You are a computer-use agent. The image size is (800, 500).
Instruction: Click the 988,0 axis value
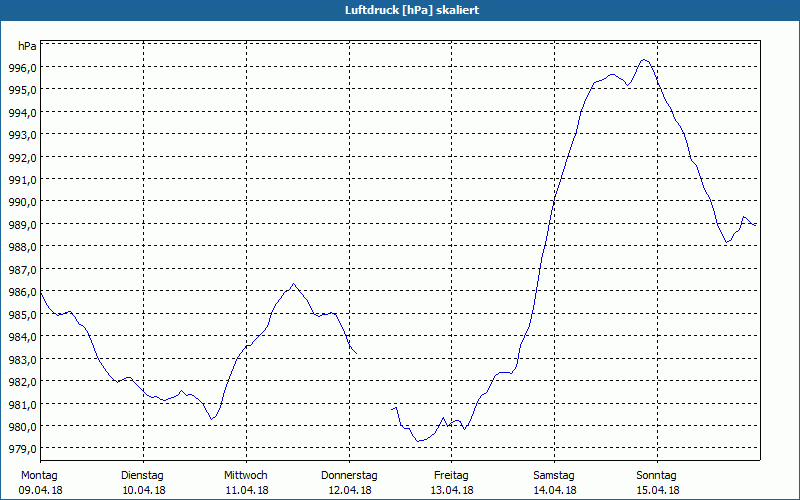click(22, 247)
